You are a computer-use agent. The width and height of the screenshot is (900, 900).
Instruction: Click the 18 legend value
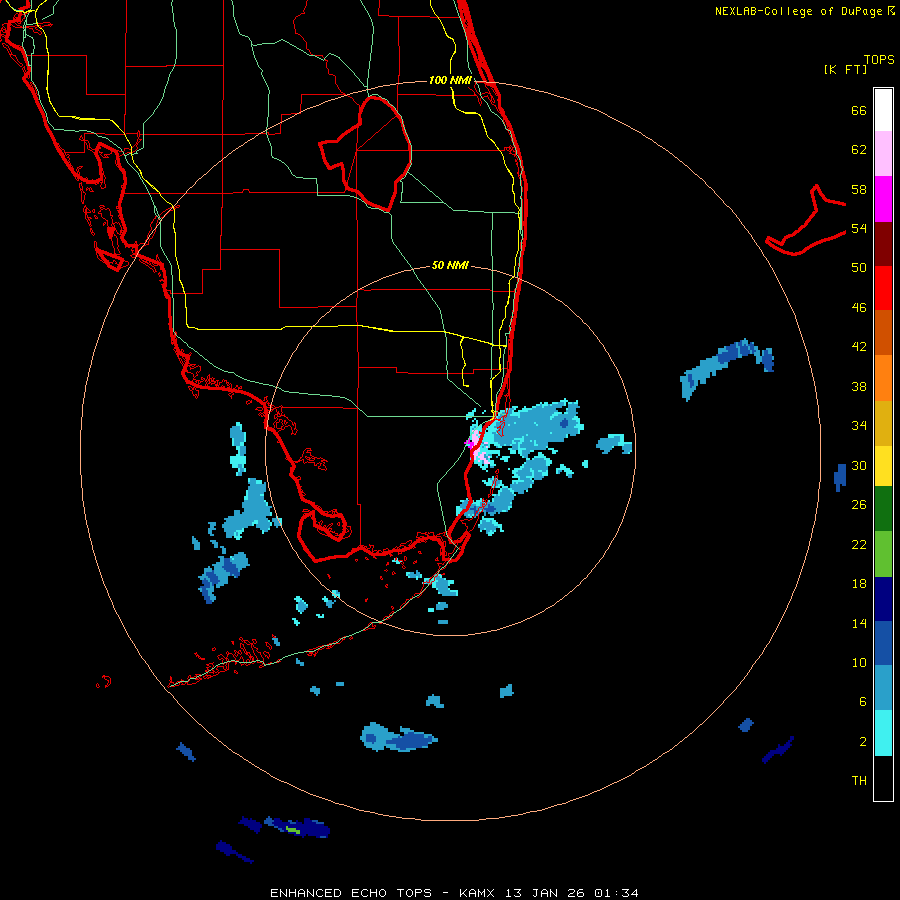point(859,584)
